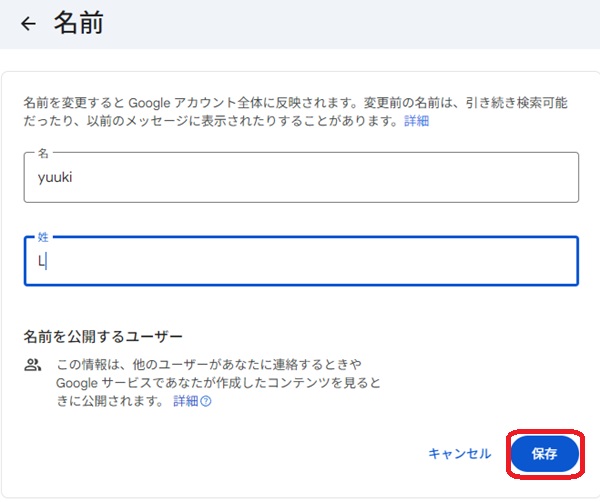Image resolution: width=600 pixels, height=502 pixels.
Task: Click the people icon under 名前を公開するユーザー
Action: 32,366
